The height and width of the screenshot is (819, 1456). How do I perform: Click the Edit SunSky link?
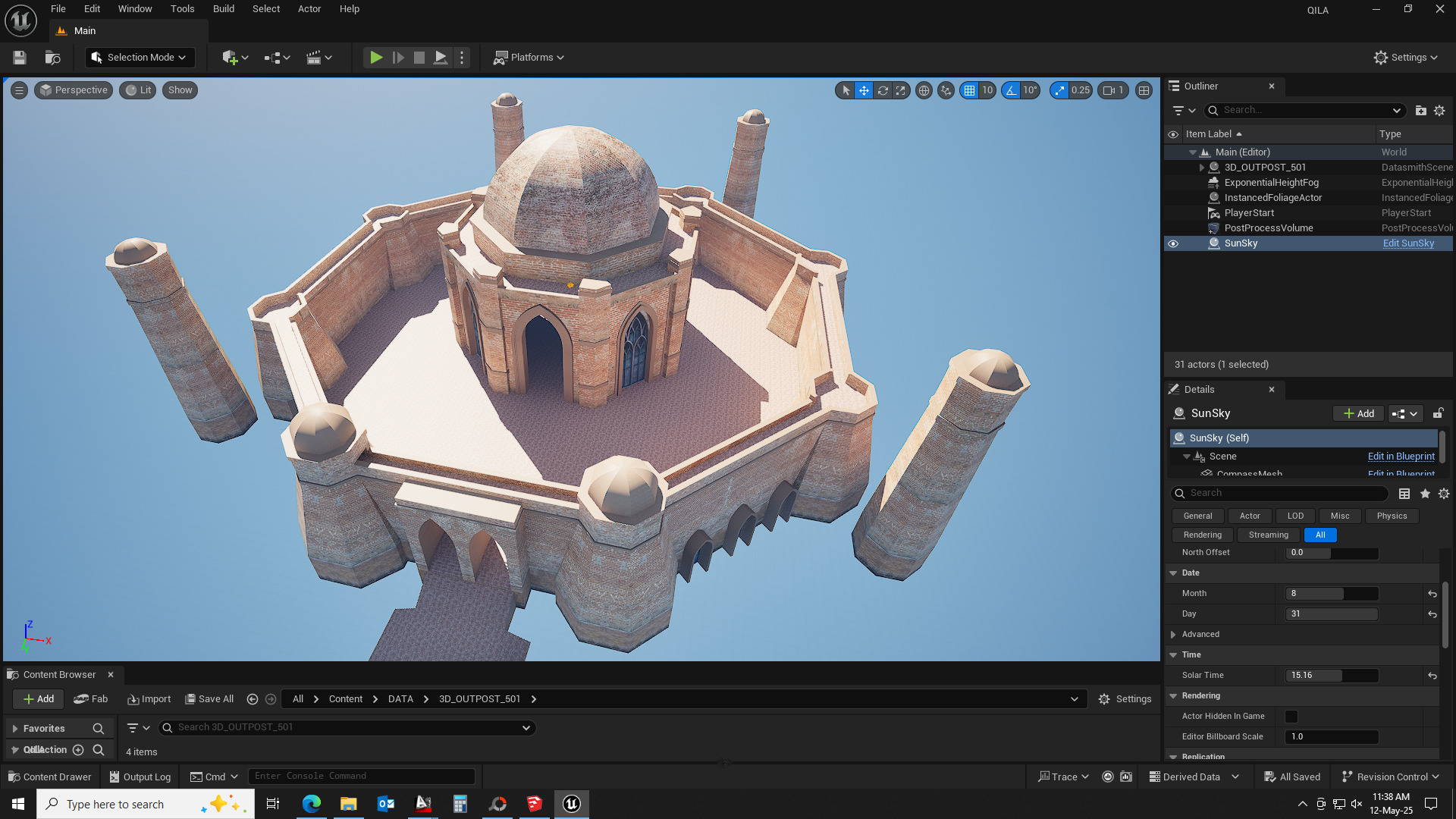pos(1408,243)
